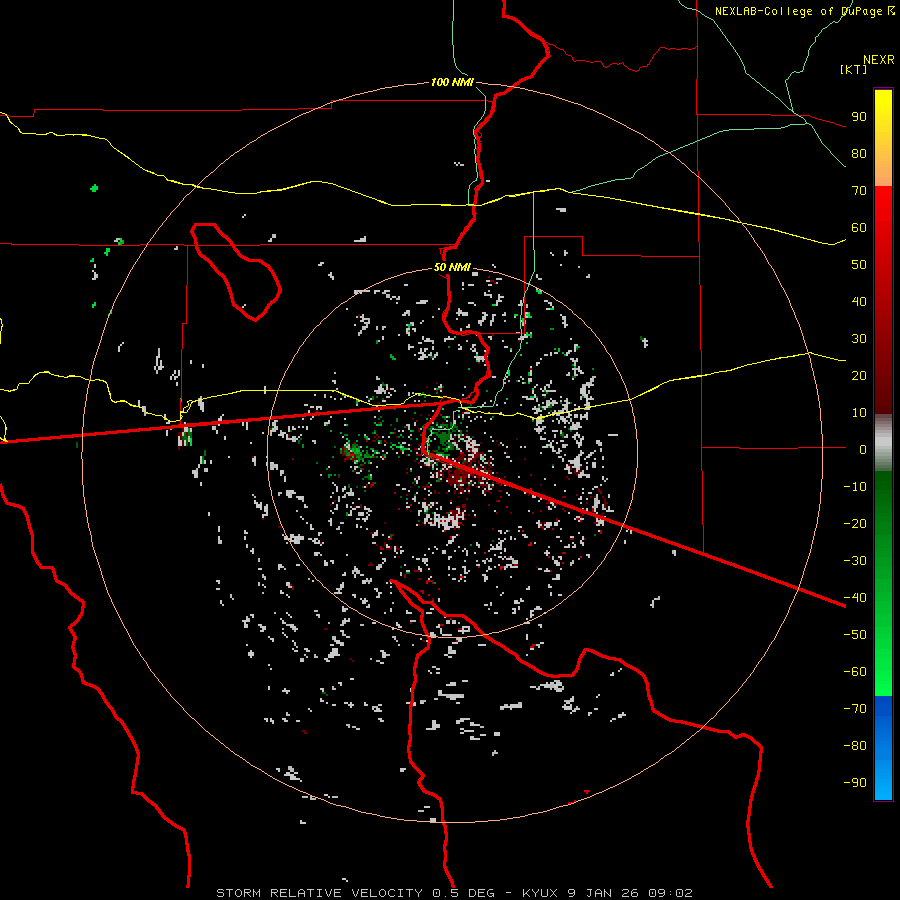
Task: Click the NEXLAB-College of DuPage credit text
Action: point(800,11)
